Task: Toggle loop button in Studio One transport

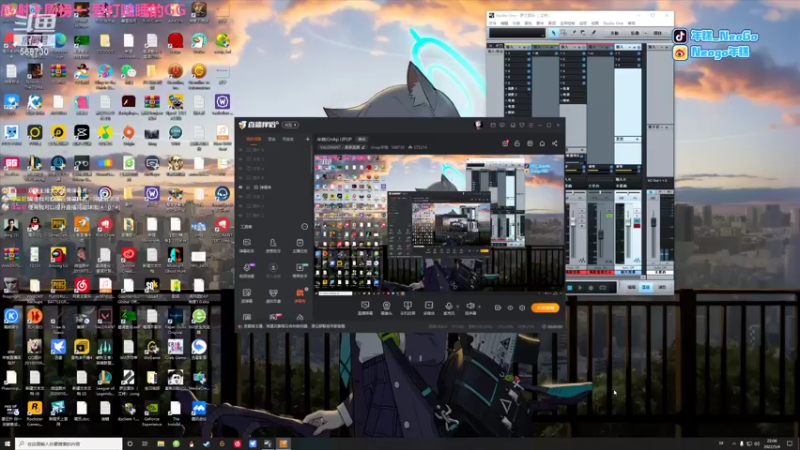Action: tap(603, 288)
